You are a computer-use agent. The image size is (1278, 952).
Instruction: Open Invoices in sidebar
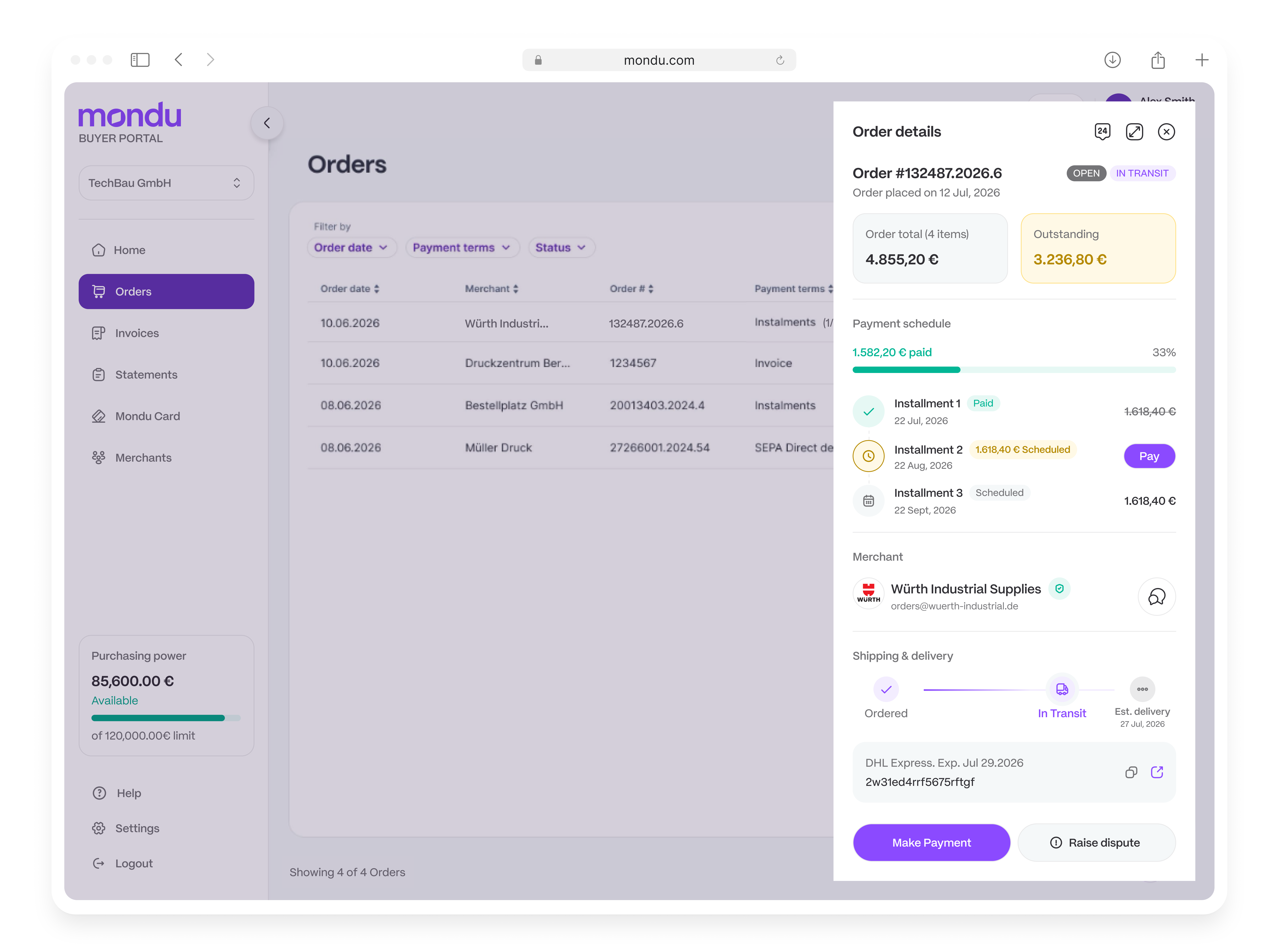coord(166,333)
